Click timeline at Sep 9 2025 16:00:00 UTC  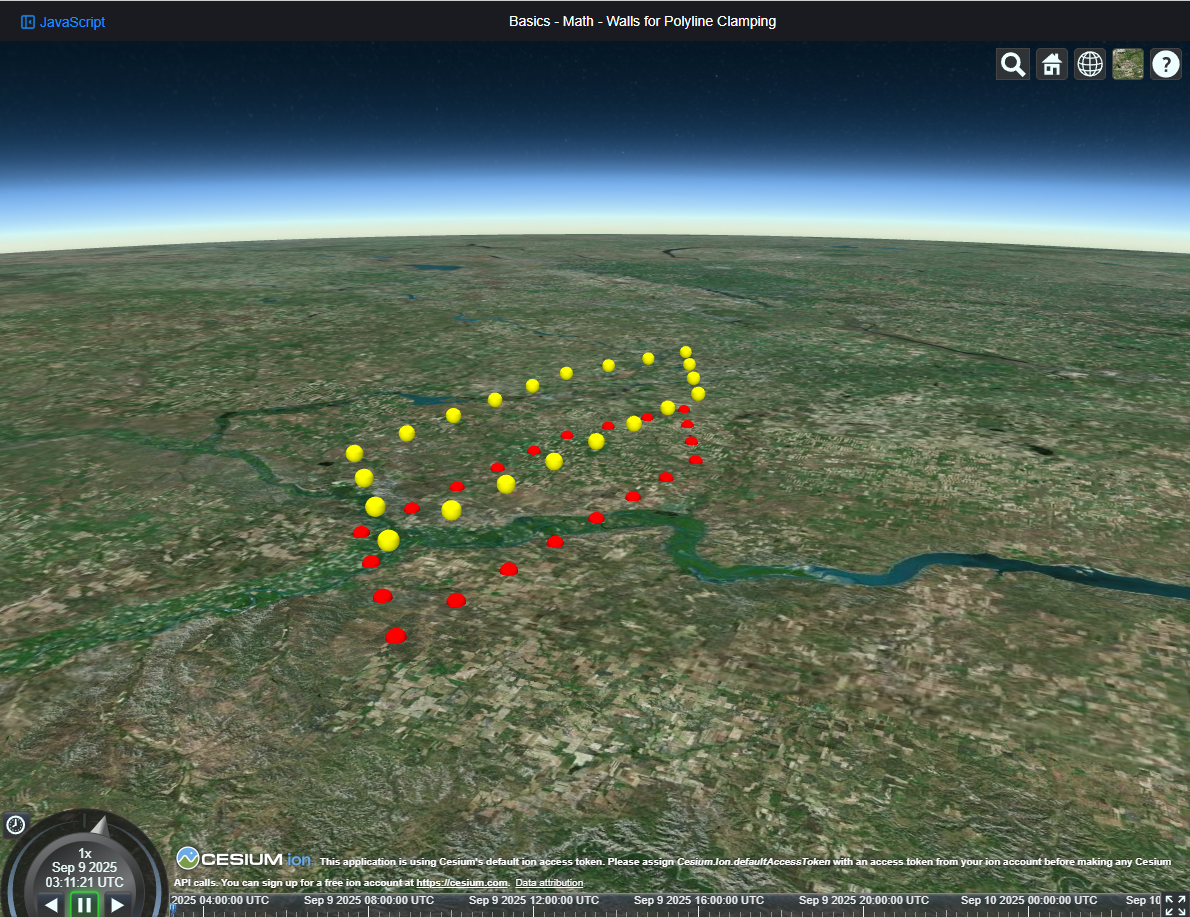point(699,901)
